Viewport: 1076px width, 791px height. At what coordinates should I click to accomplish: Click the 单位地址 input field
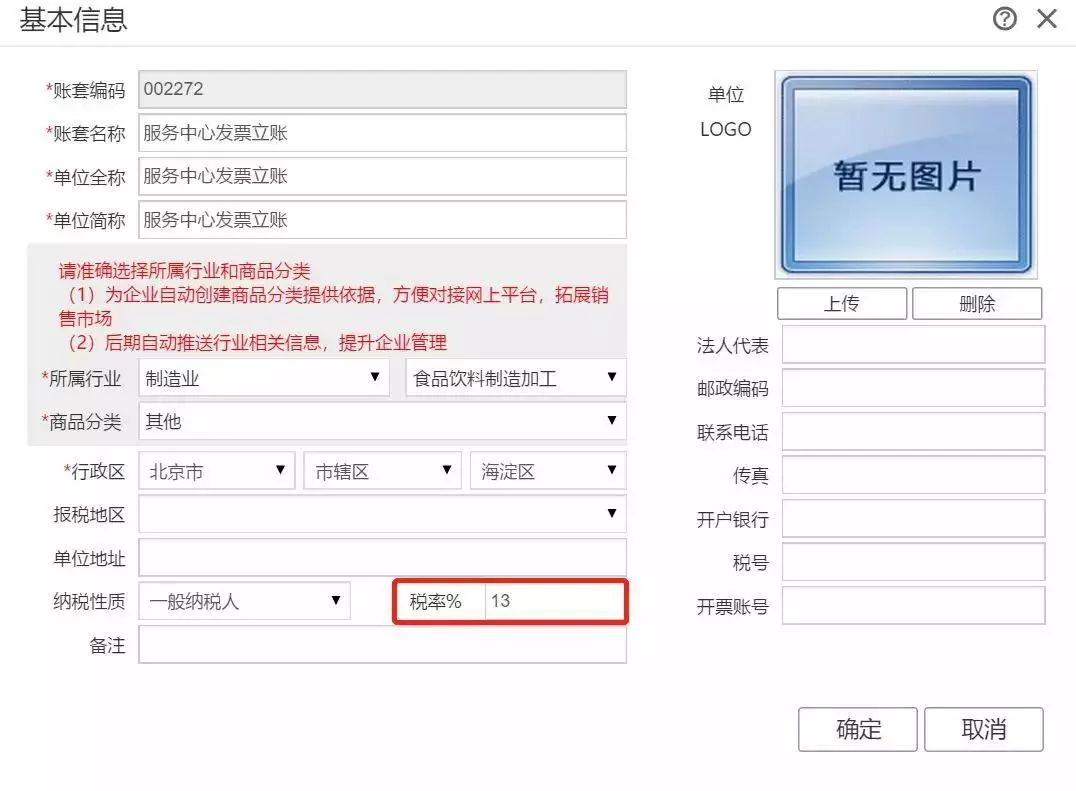[x=382, y=557]
